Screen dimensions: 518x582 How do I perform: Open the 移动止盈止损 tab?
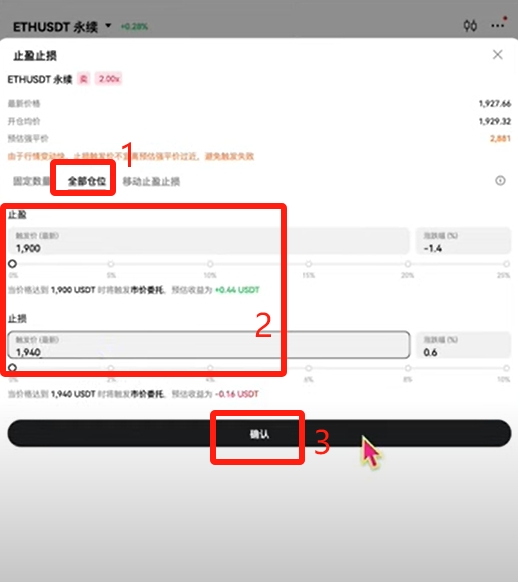click(x=151, y=182)
